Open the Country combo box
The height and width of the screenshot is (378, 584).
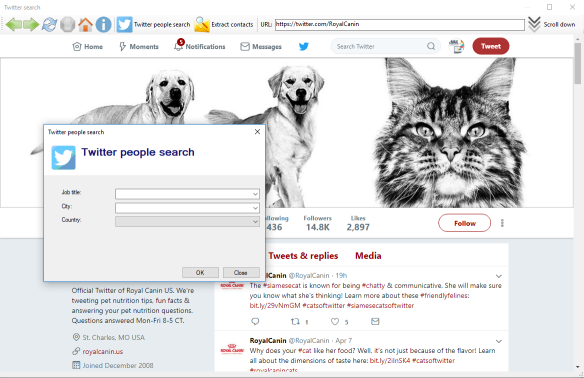(x=187, y=221)
